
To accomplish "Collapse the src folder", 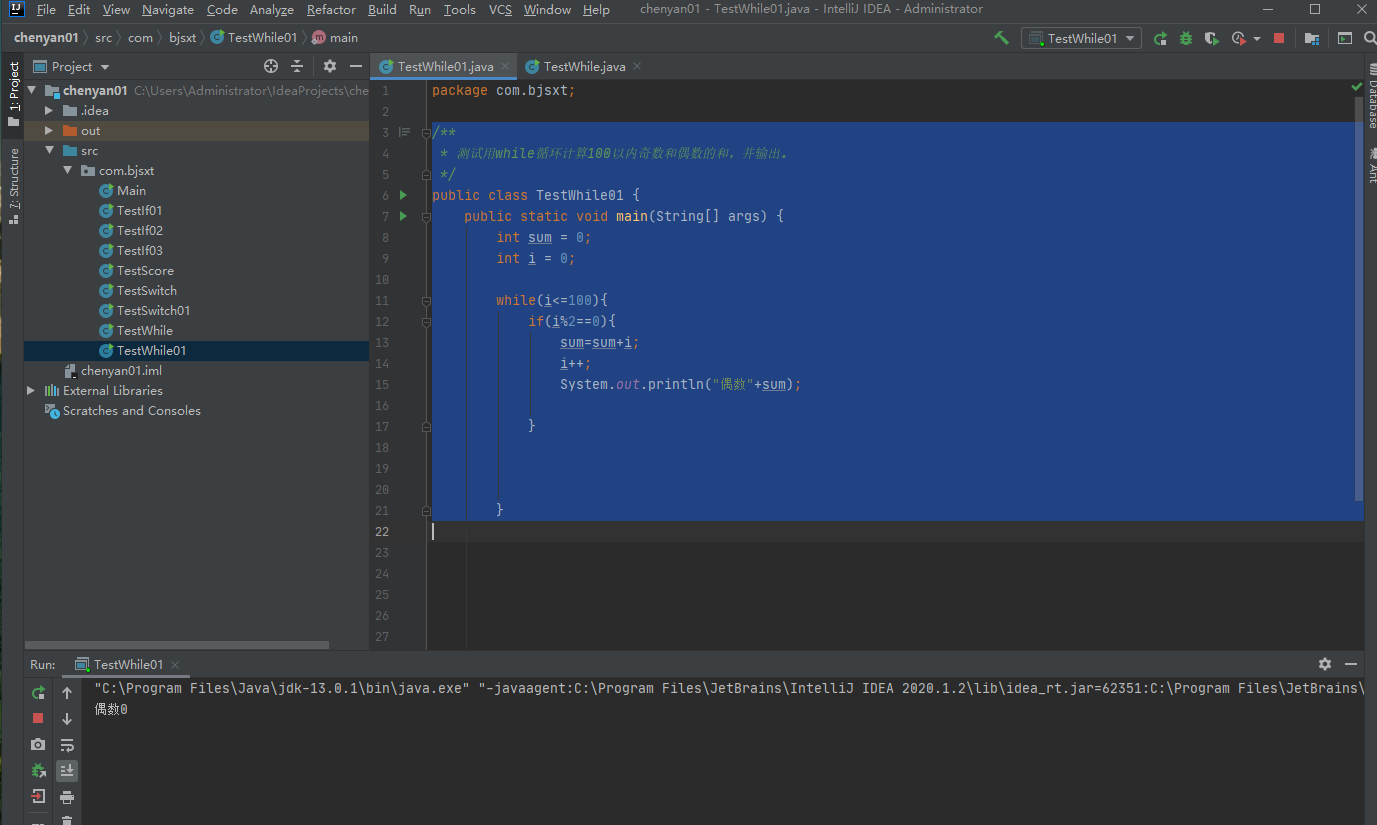I will 49,150.
